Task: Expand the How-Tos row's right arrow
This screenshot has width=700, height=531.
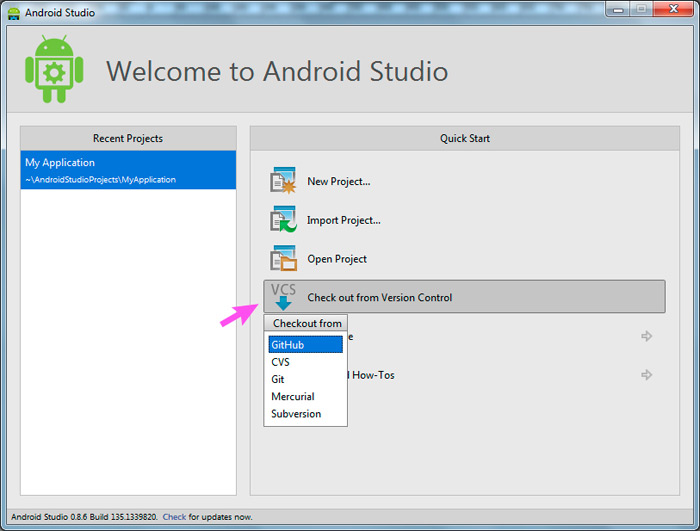Action: (x=646, y=375)
